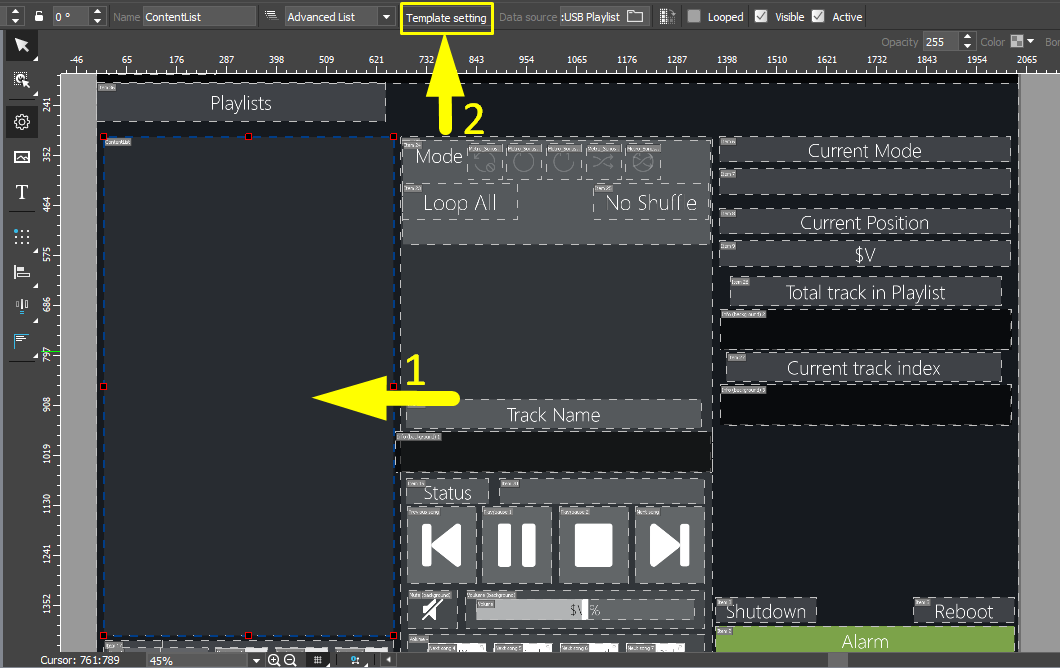Click the lock icon in top toolbar
Image resolution: width=1060 pixels, height=668 pixels.
click(38, 17)
